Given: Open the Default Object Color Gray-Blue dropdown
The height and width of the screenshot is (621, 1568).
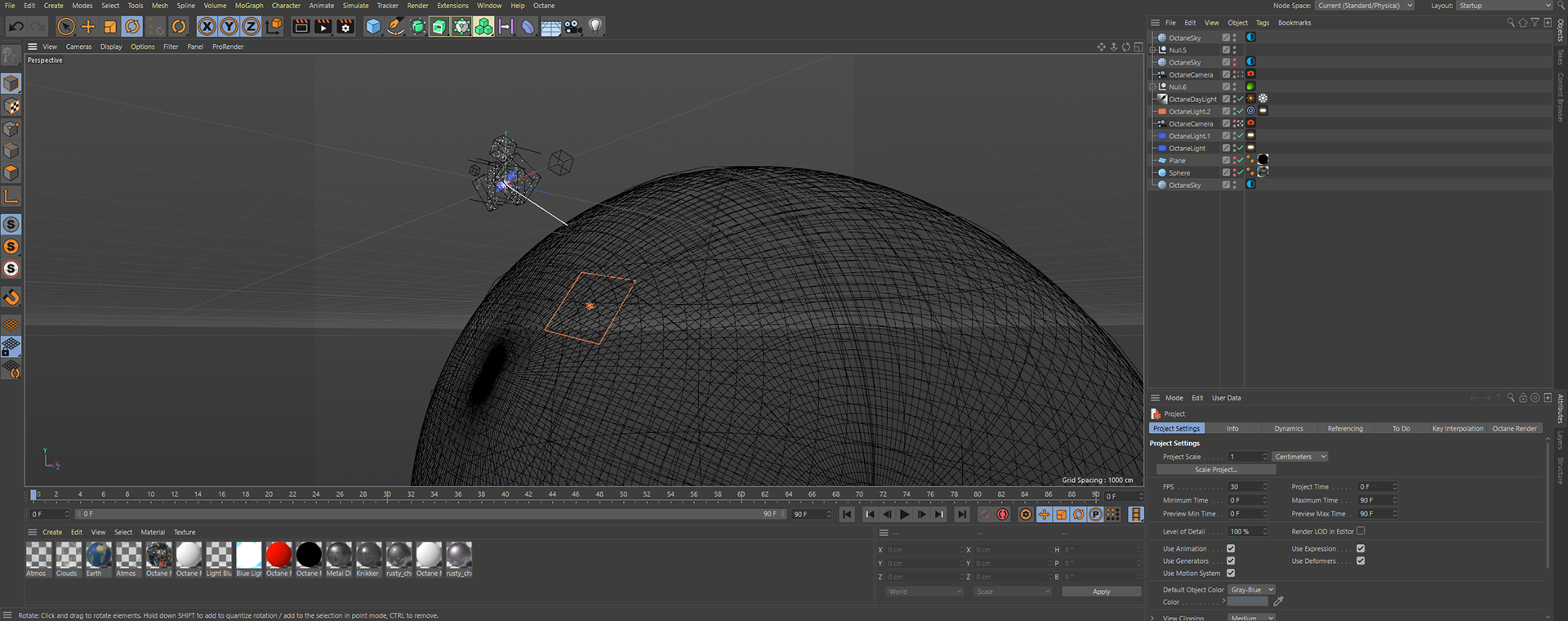Looking at the screenshot, I should [1251, 589].
